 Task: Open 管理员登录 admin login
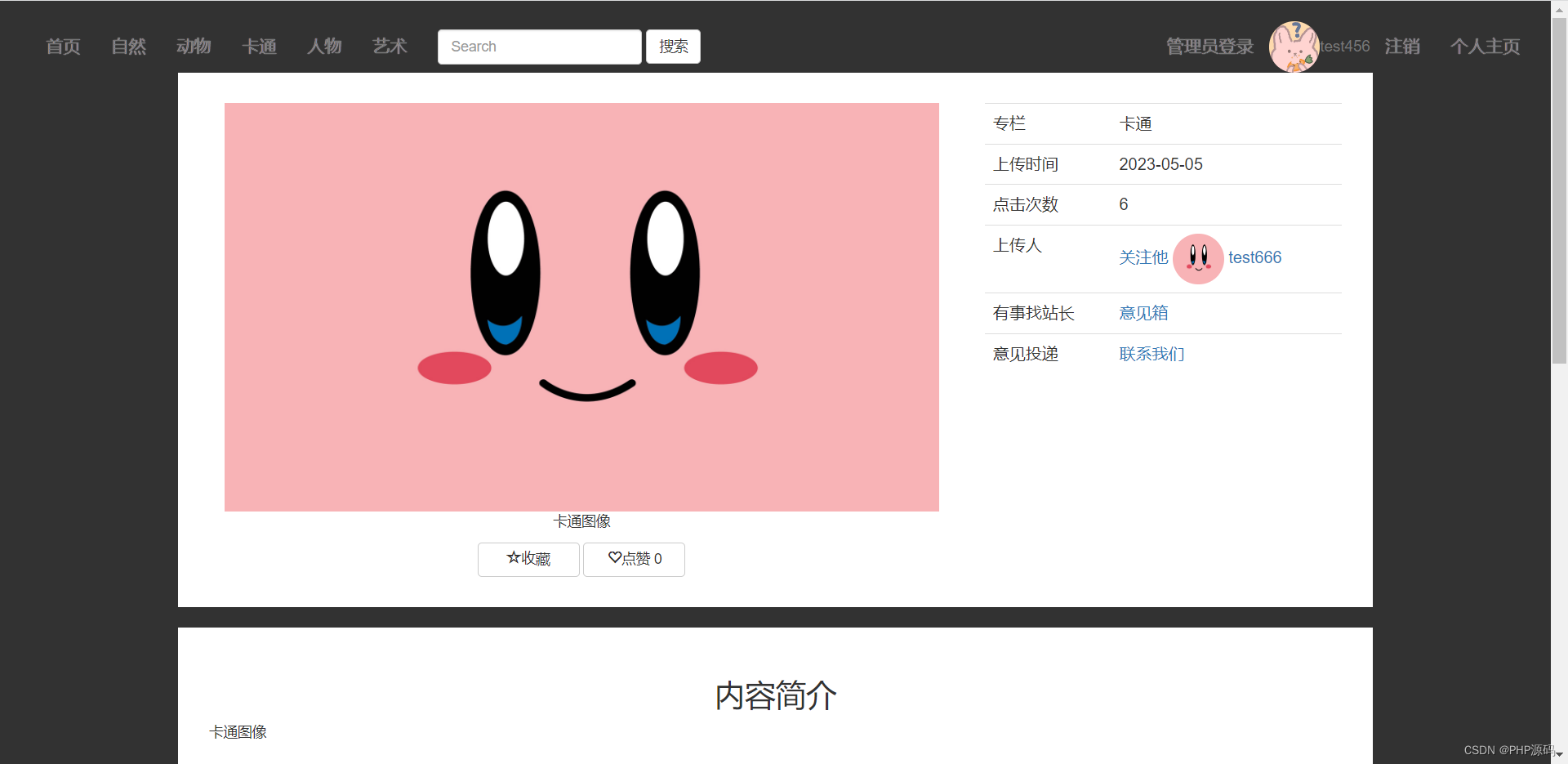pyautogui.click(x=1209, y=47)
